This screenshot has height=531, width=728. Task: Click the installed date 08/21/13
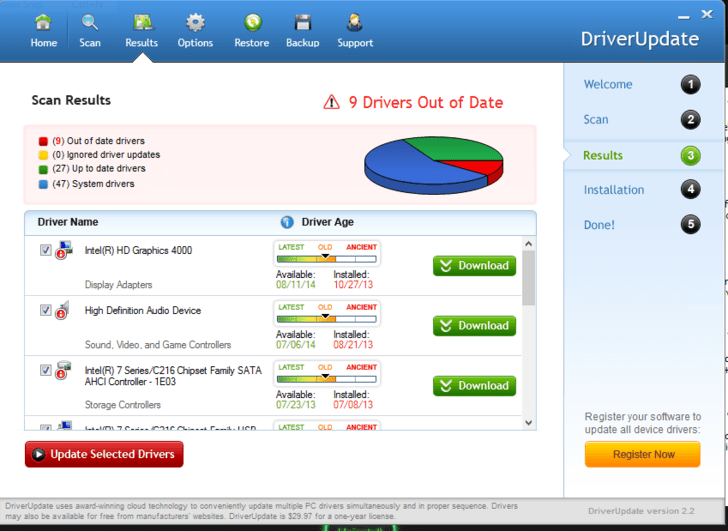[353, 344]
